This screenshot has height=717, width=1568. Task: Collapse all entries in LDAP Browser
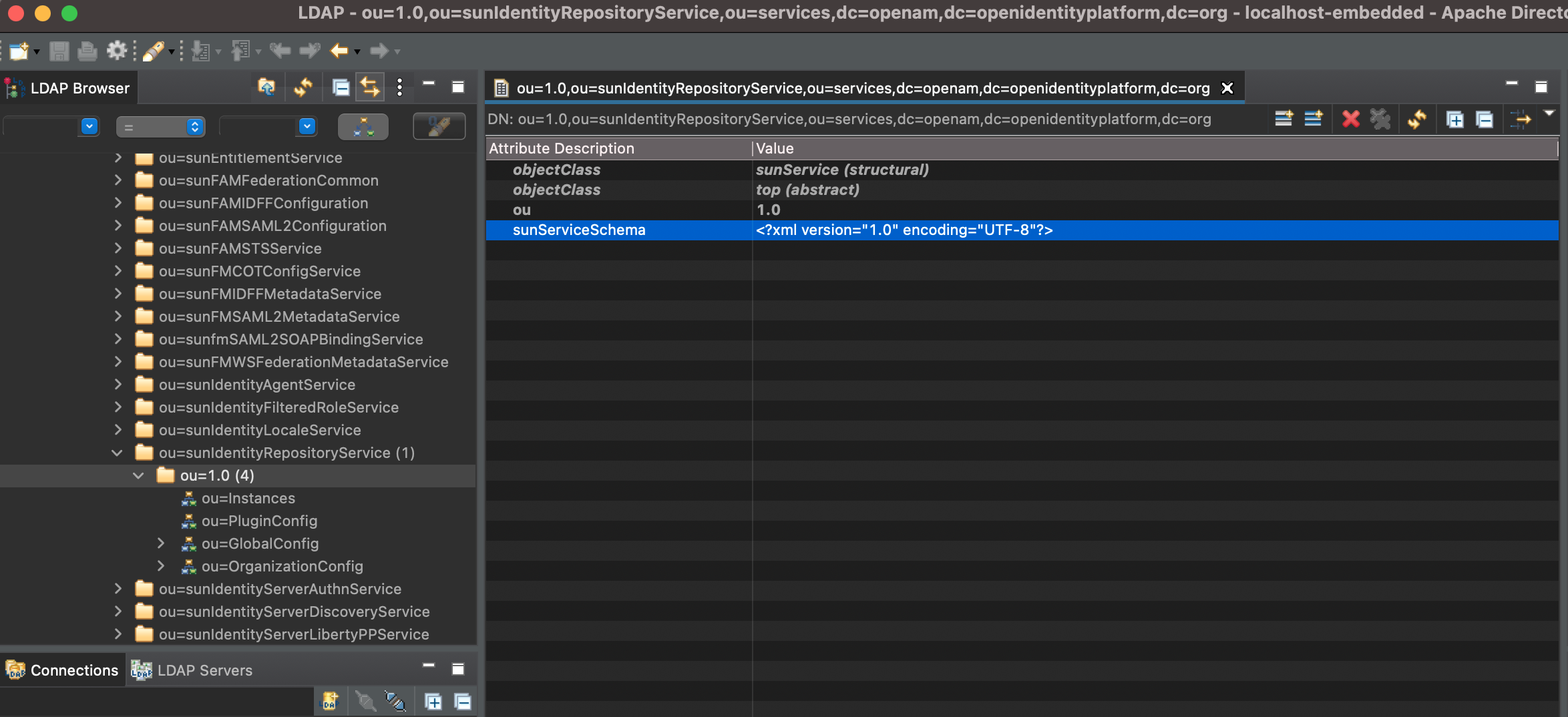click(341, 87)
